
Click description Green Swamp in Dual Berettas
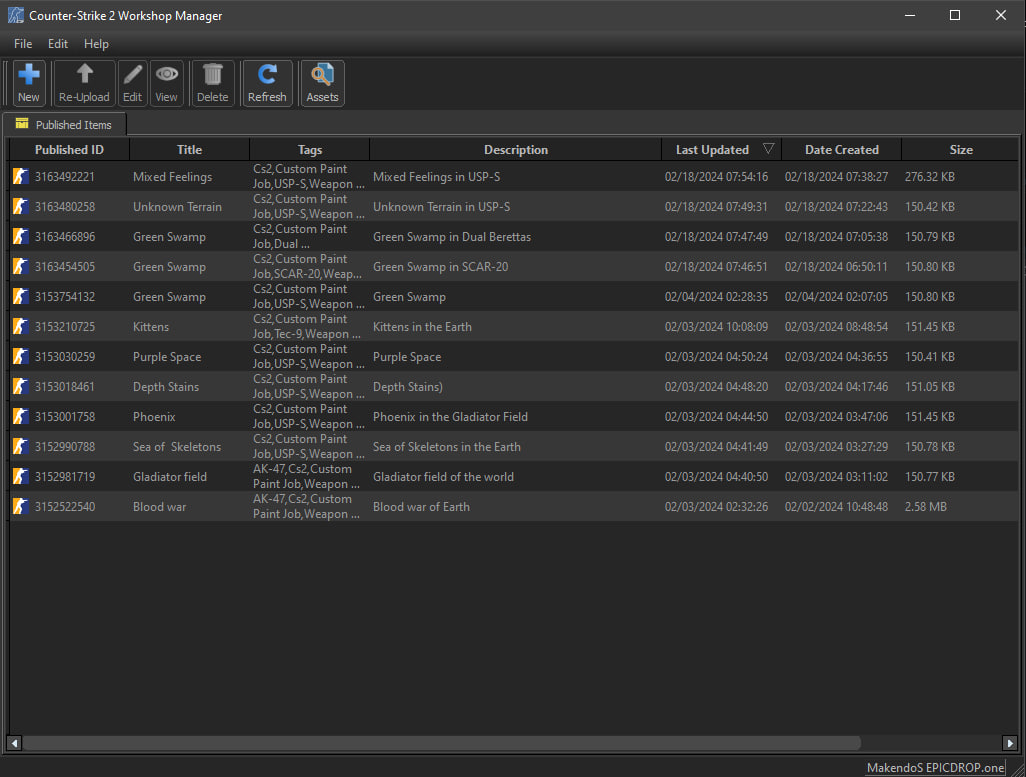(452, 237)
